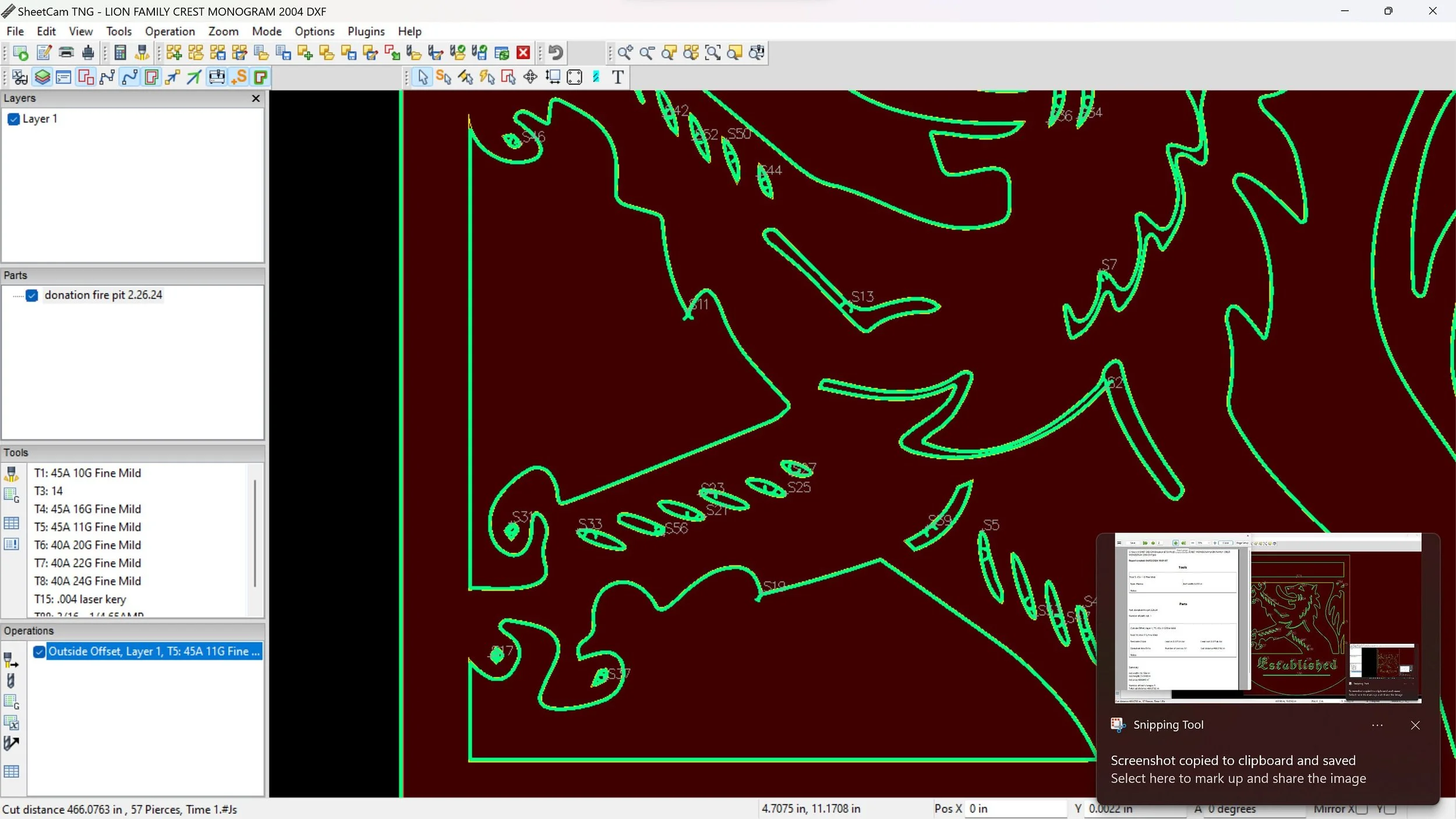Disable the Outside Offset operation checkbox
The width and height of the screenshot is (1456, 819).
tap(39, 652)
